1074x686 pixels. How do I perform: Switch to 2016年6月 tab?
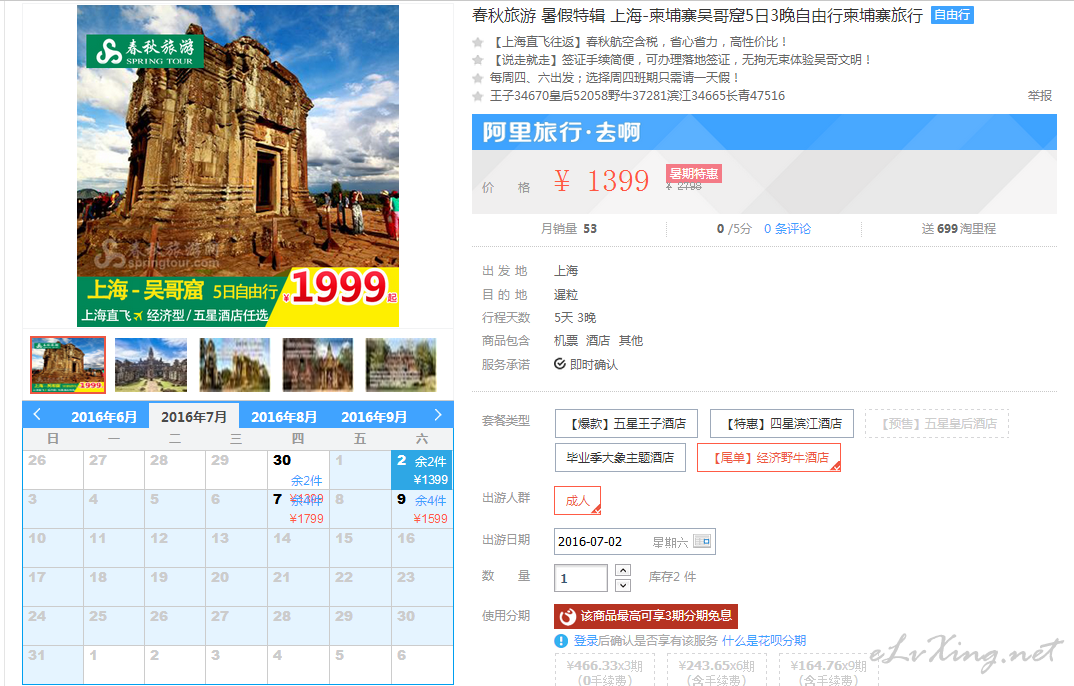pyautogui.click(x=104, y=416)
